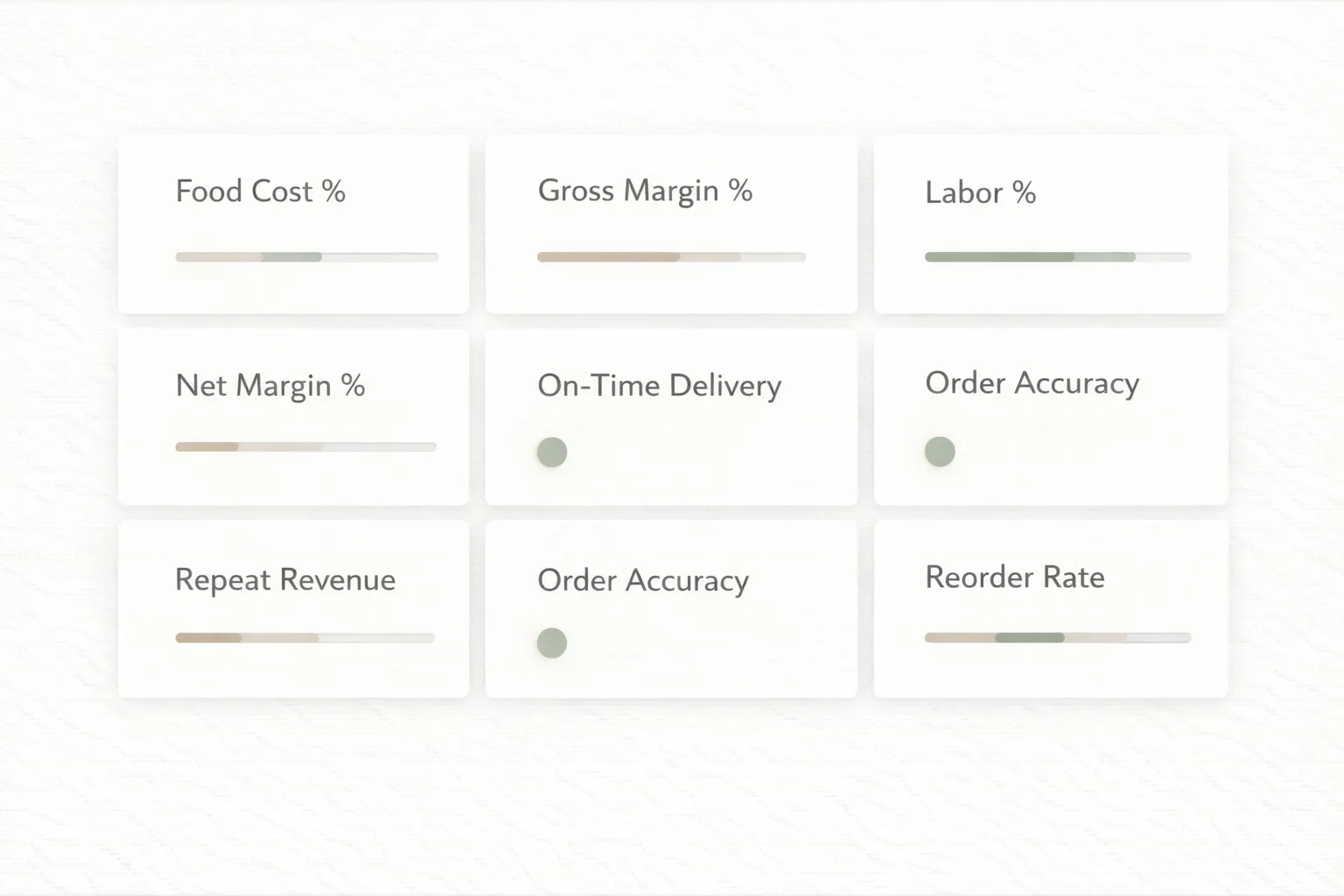Open the Food Cost % card
The width and height of the screenshot is (1344, 896).
click(x=294, y=225)
